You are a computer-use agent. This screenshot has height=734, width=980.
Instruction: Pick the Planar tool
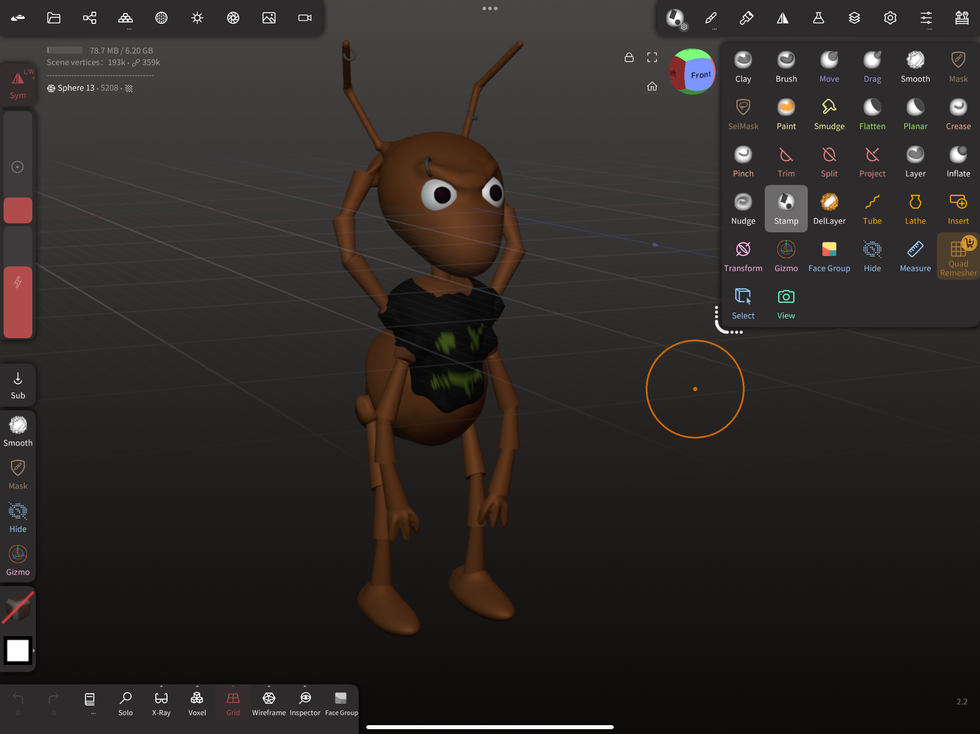tap(916, 114)
